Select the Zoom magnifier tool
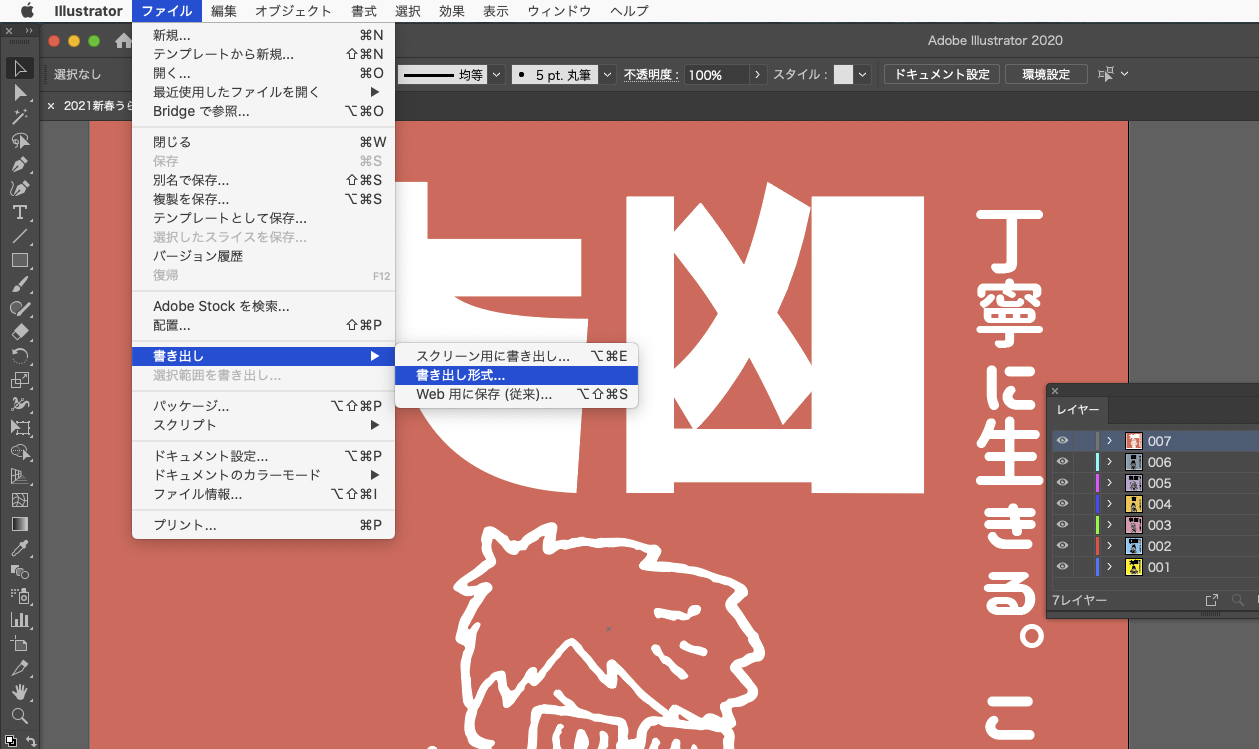Image resolution: width=1259 pixels, height=749 pixels. tap(19, 716)
